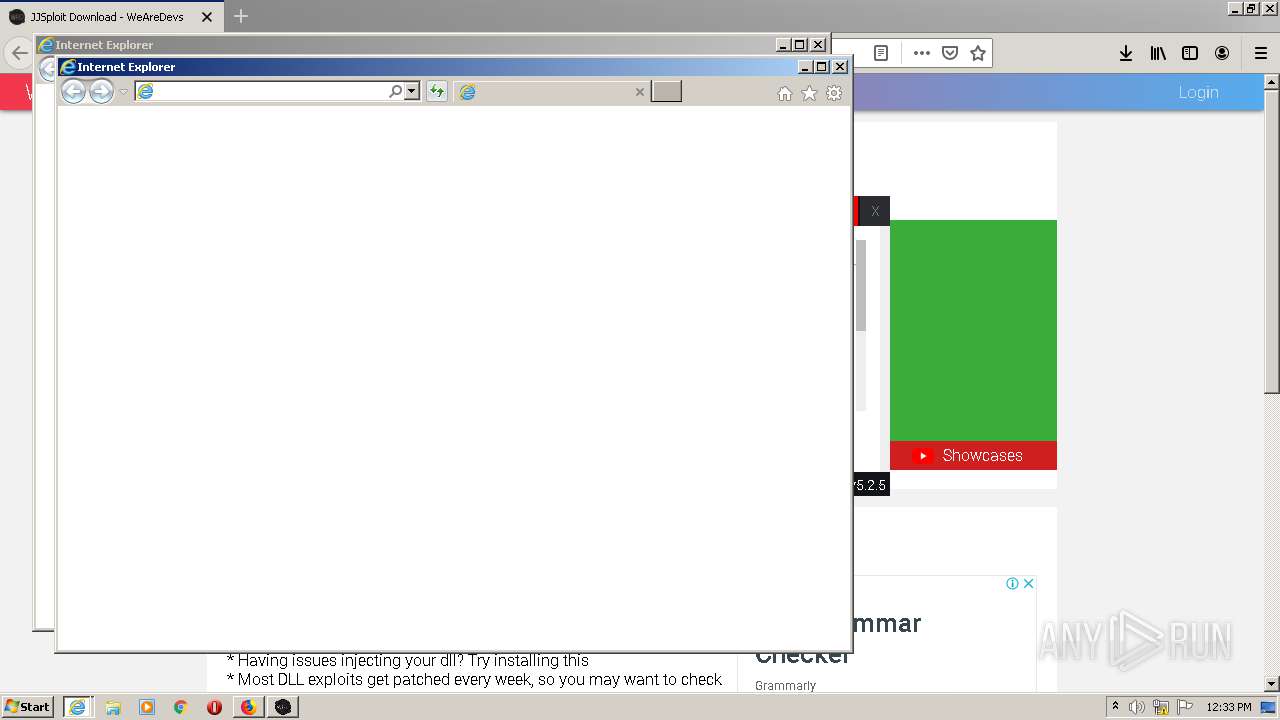Open network tray icon
The width and height of the screenshot is (1280, 720).
coord(1161,707)
